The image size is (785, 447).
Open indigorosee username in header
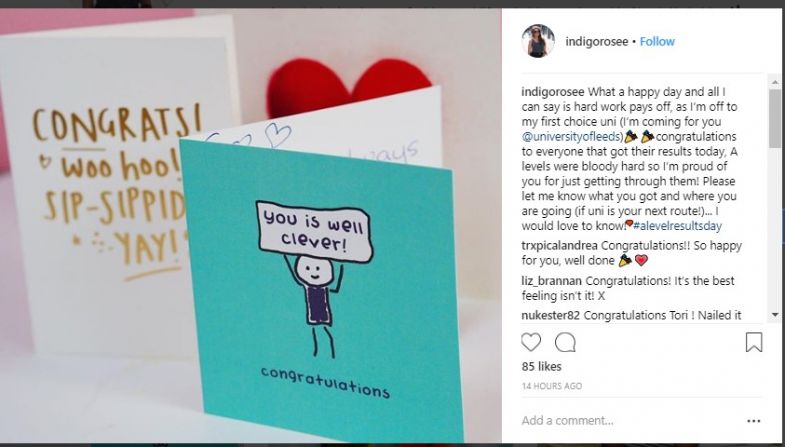click(596, 42)
